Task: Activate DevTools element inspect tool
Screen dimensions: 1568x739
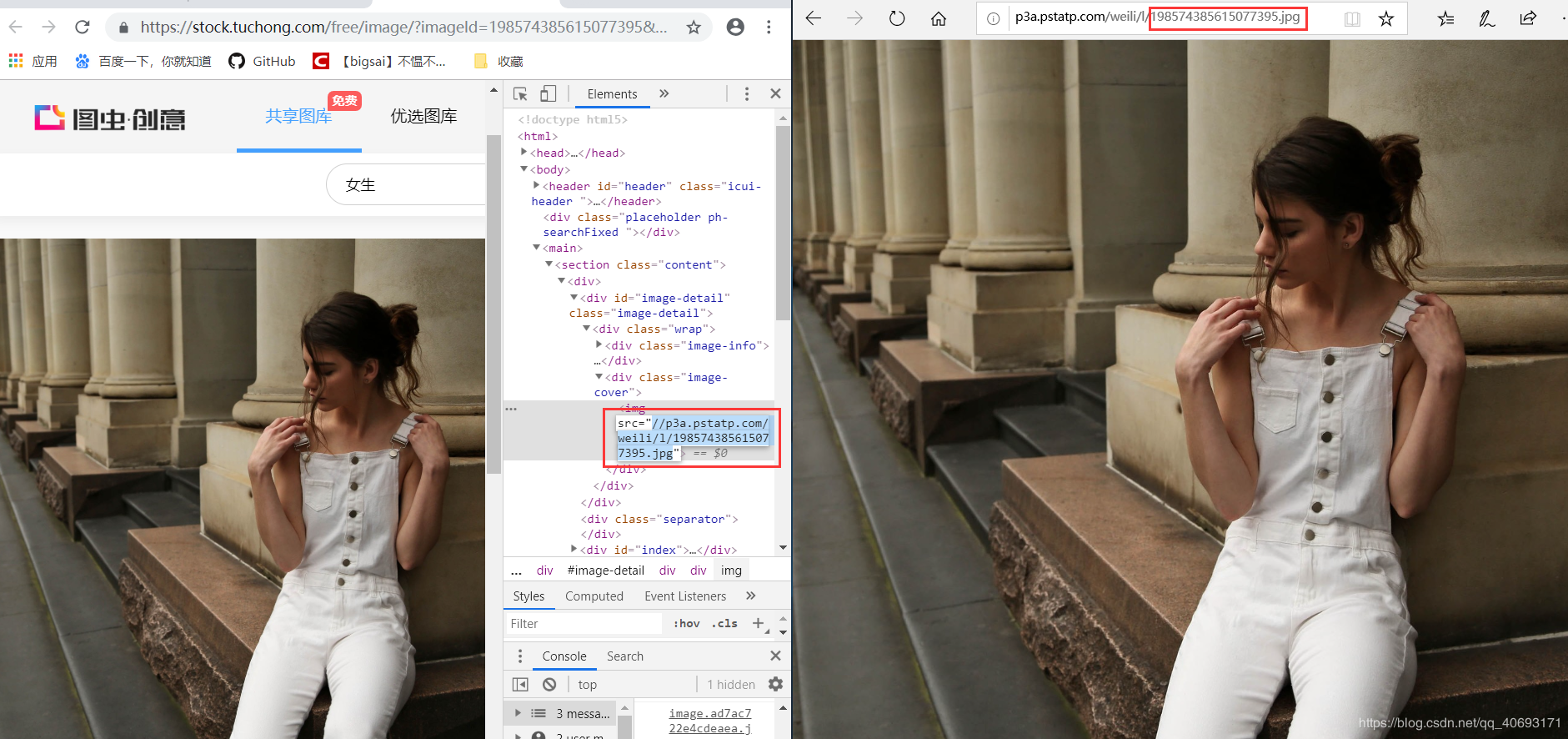Action: tap(520, 94)
